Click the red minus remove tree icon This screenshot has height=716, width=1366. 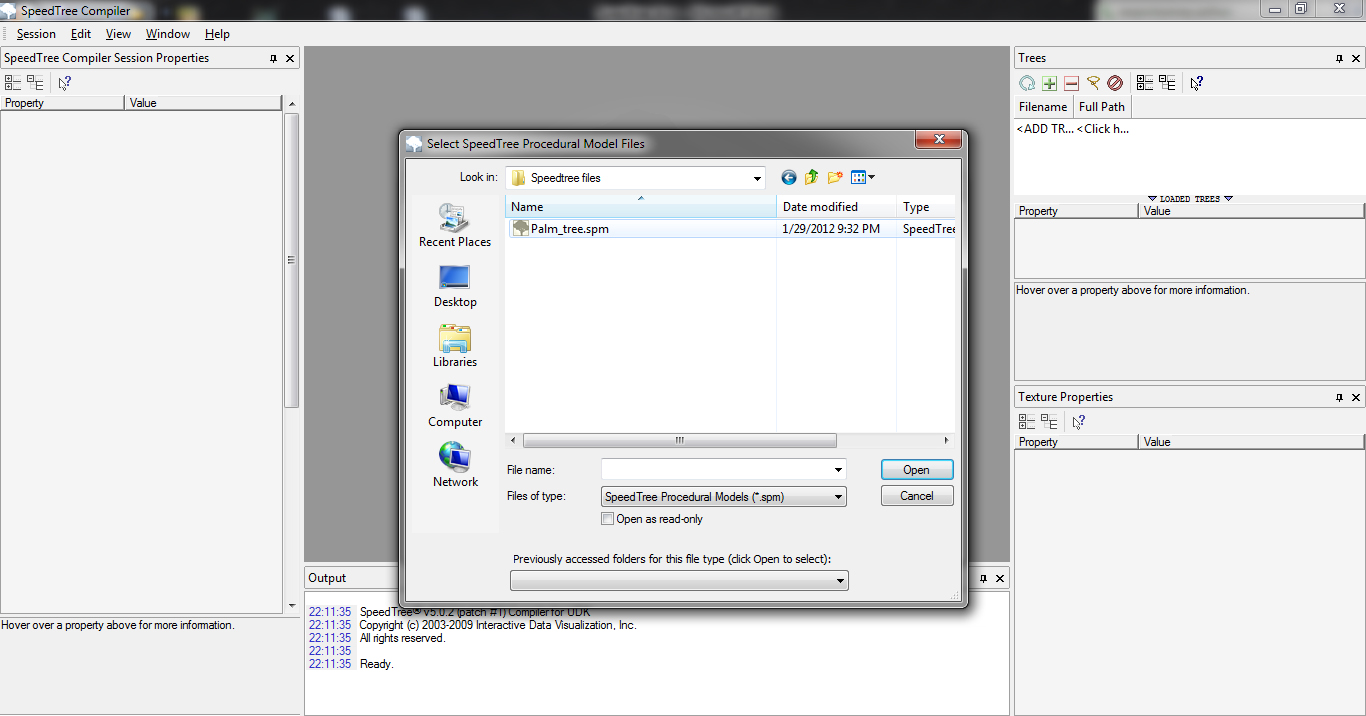1071,84
